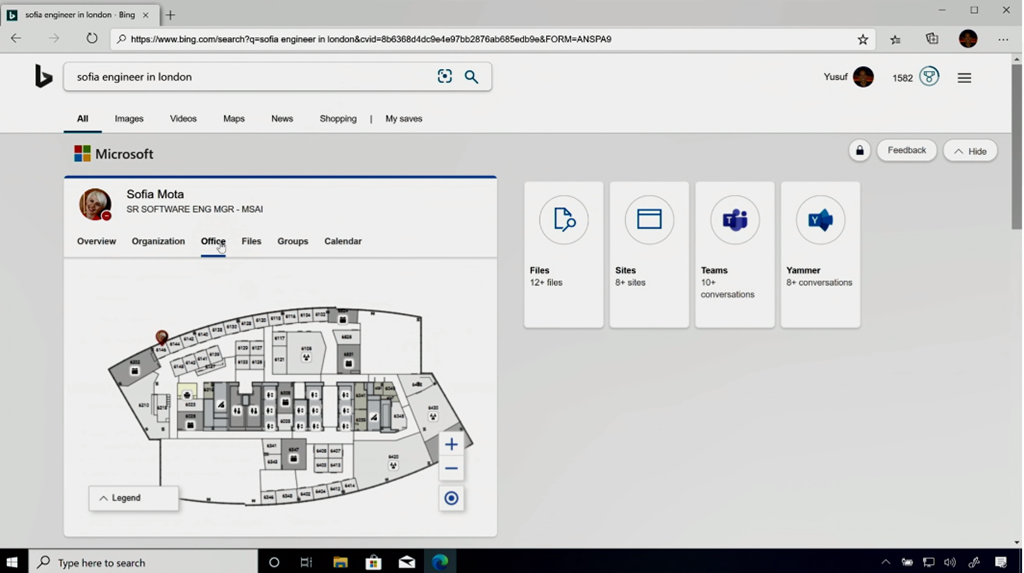The height and width of the screenshot is (573, 1024).
Task: Zoom in on the floor map
Action: pyautogui.click(x=451, y=445)
